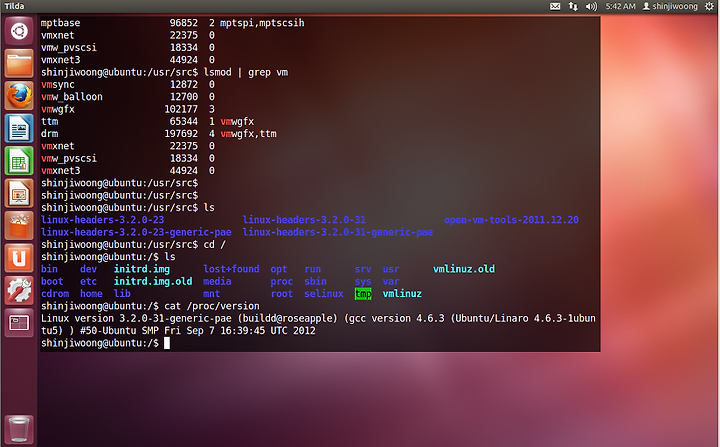Open the Files folder launcher icon
This screenshot has width=720, height=447.
tap(19, 63)
